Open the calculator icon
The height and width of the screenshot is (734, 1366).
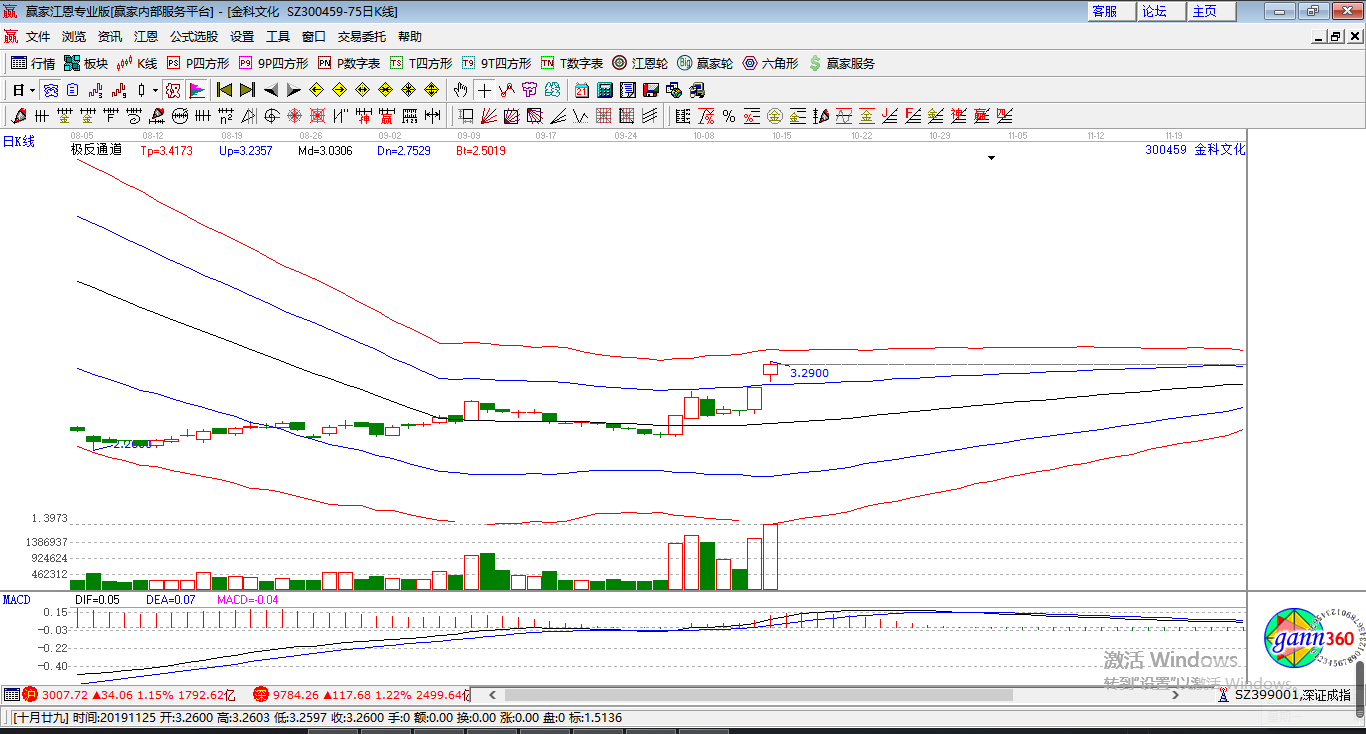tap(605, 90)
